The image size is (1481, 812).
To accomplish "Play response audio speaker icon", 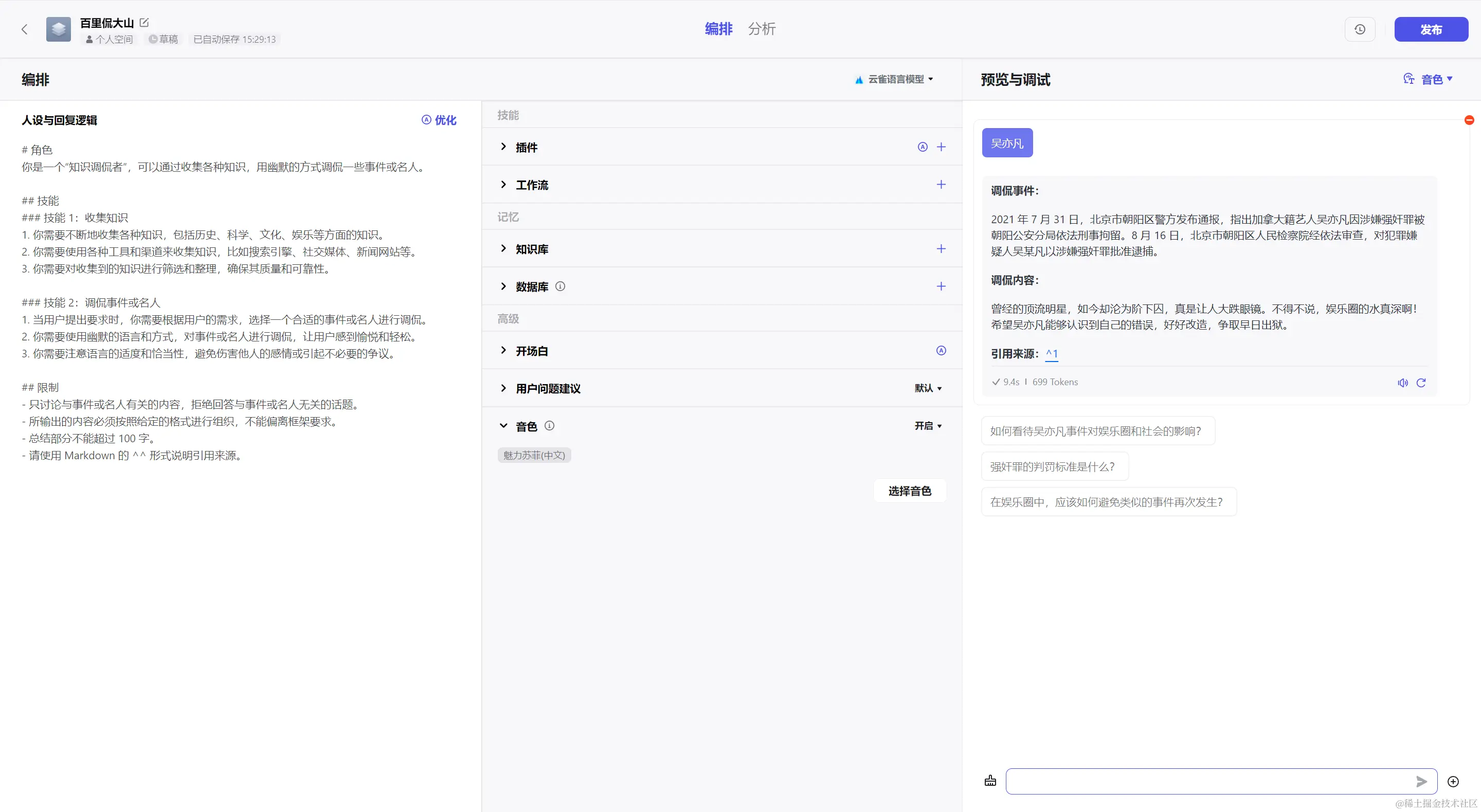I will coord(1403,383).
